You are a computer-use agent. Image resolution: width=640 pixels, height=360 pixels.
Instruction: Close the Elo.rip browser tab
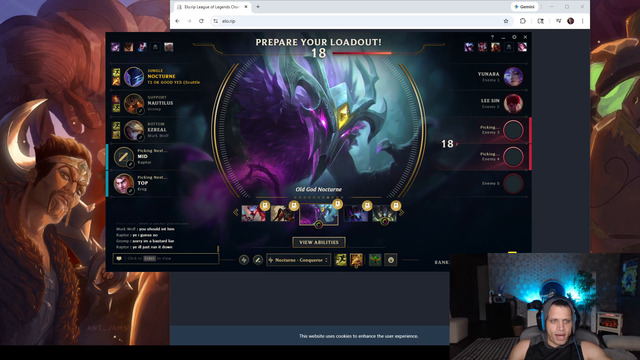point(246,7)
